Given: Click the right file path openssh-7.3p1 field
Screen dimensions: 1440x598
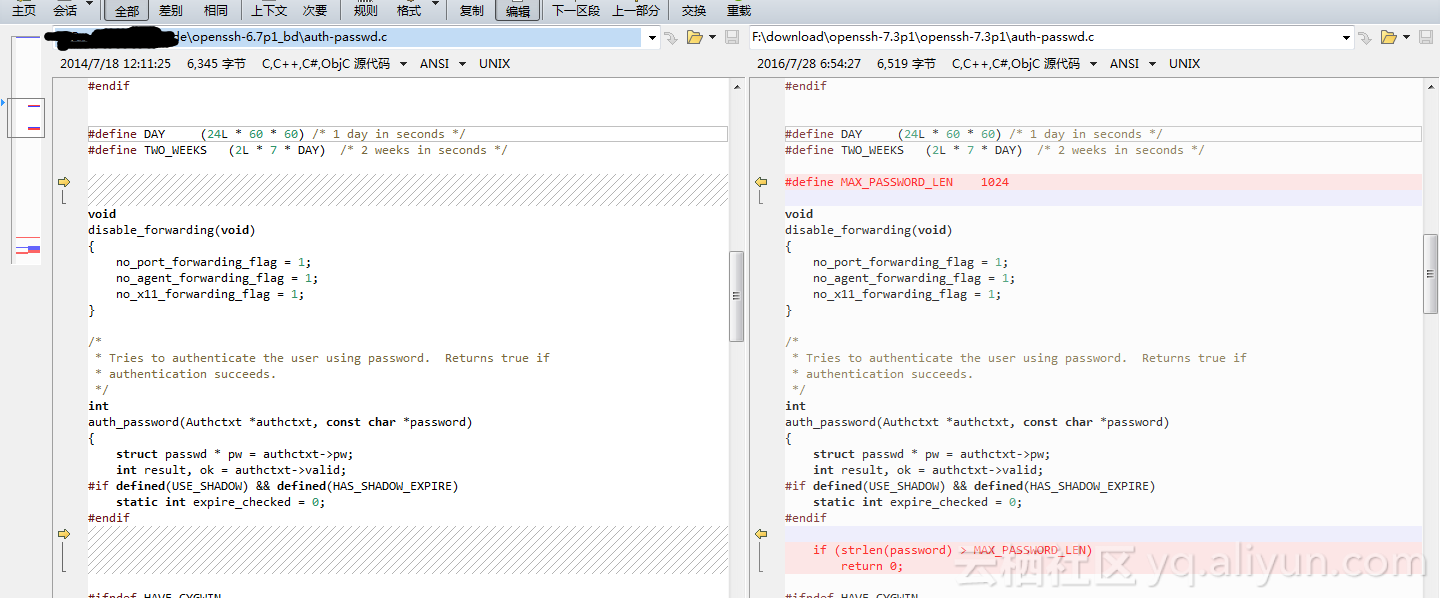Looking at the screenshot, I should coord(1045,37).
